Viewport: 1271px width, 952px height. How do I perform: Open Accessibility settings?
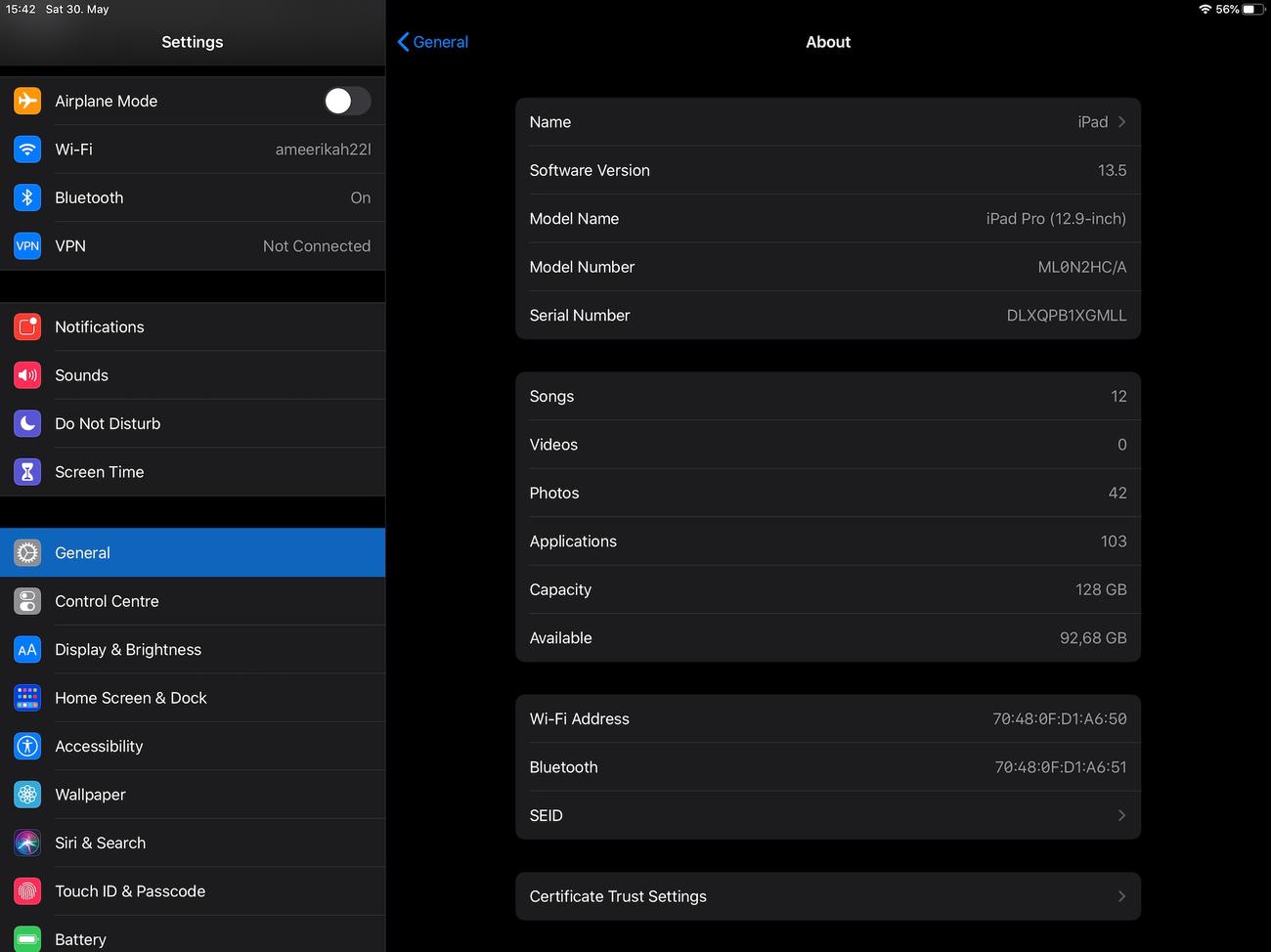(x=193, y=747)
